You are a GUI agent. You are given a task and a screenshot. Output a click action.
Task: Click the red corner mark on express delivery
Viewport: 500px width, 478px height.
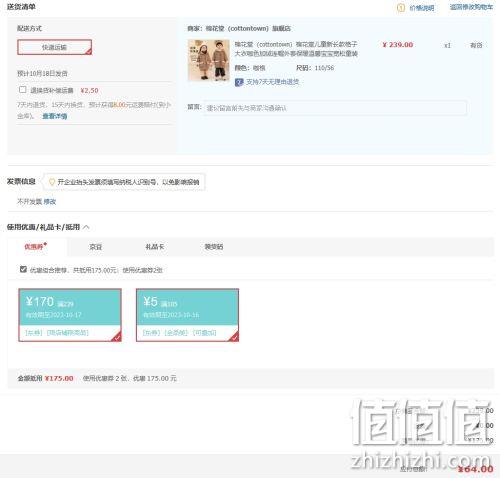pos(89,51)
